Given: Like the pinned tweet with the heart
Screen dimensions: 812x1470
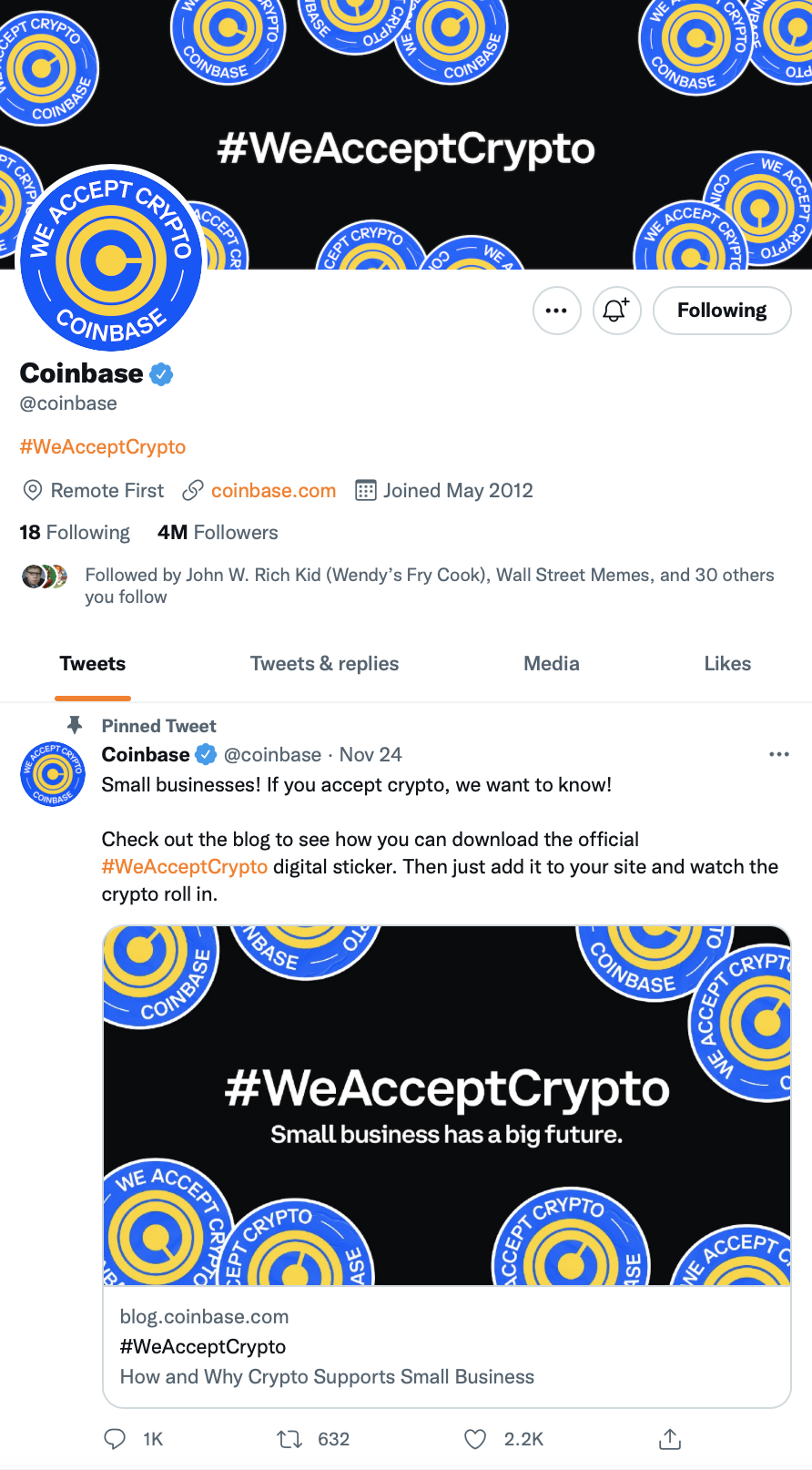Looking at the screenshot, I should pos(475,1439).
